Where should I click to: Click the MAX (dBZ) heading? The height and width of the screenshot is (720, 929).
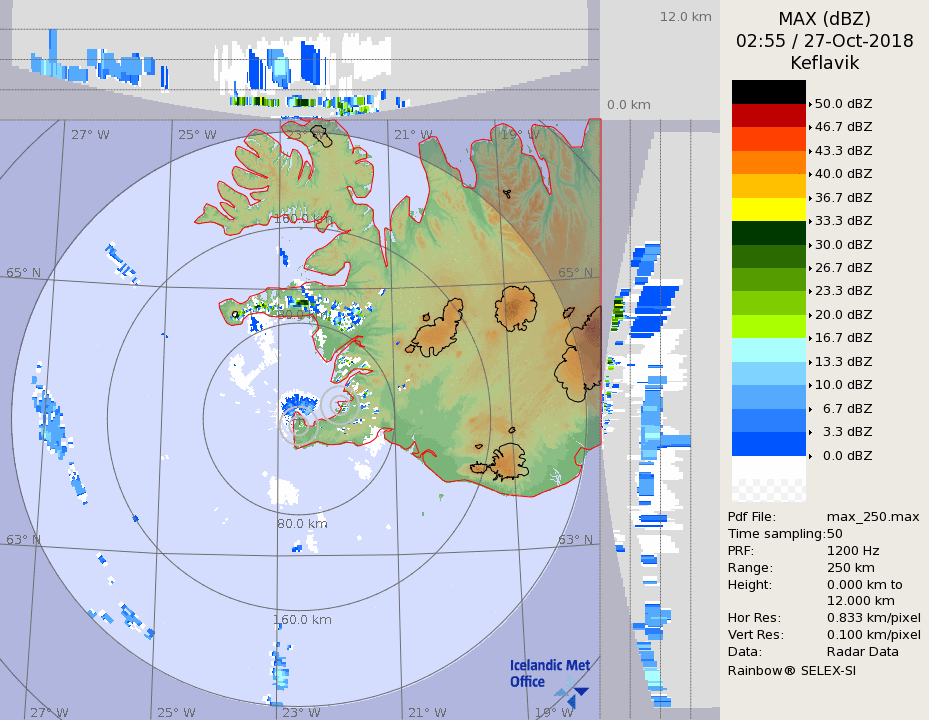pos(824,19)
